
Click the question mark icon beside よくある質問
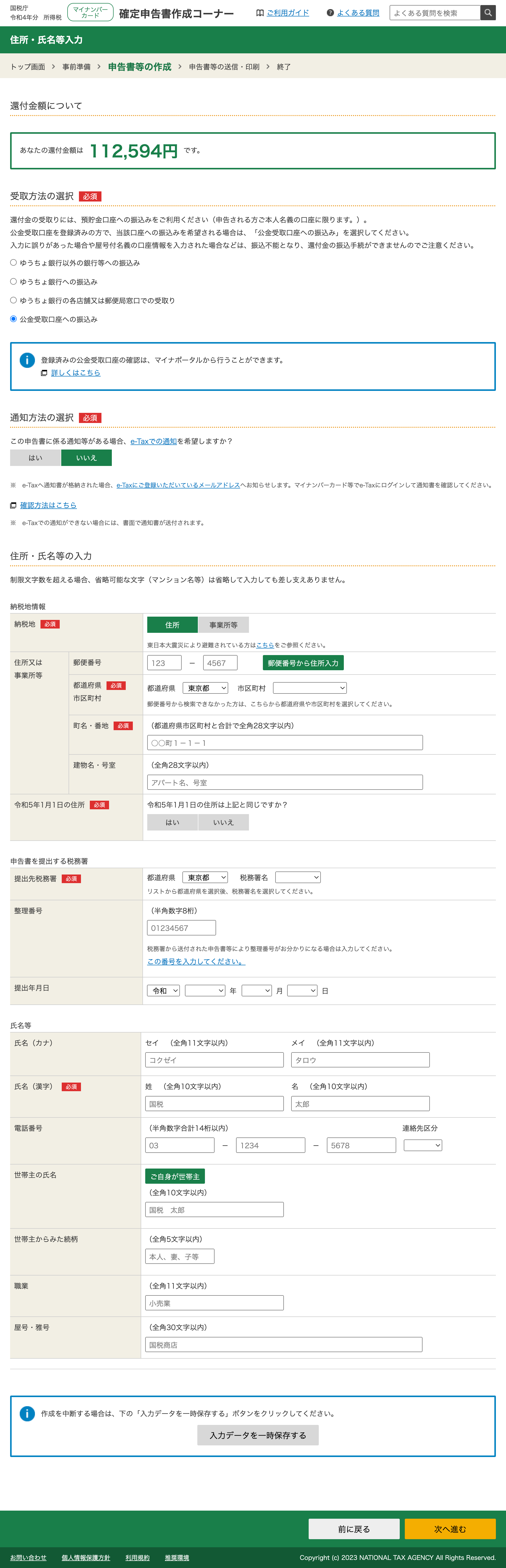(330, 13)
